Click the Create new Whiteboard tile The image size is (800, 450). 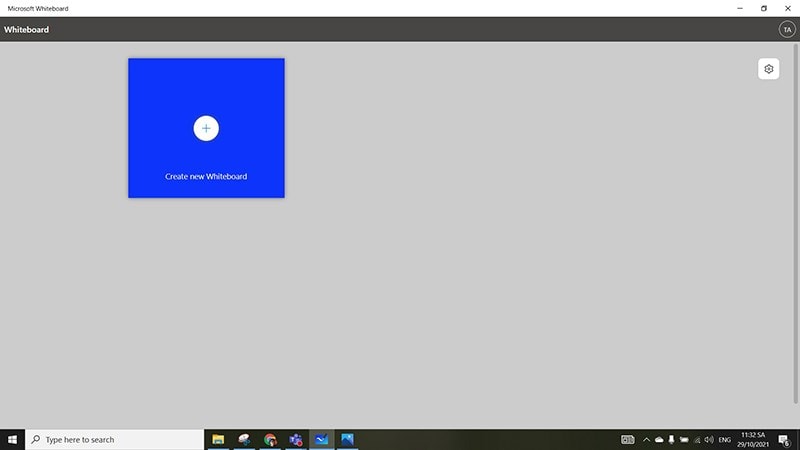[206, 128]
